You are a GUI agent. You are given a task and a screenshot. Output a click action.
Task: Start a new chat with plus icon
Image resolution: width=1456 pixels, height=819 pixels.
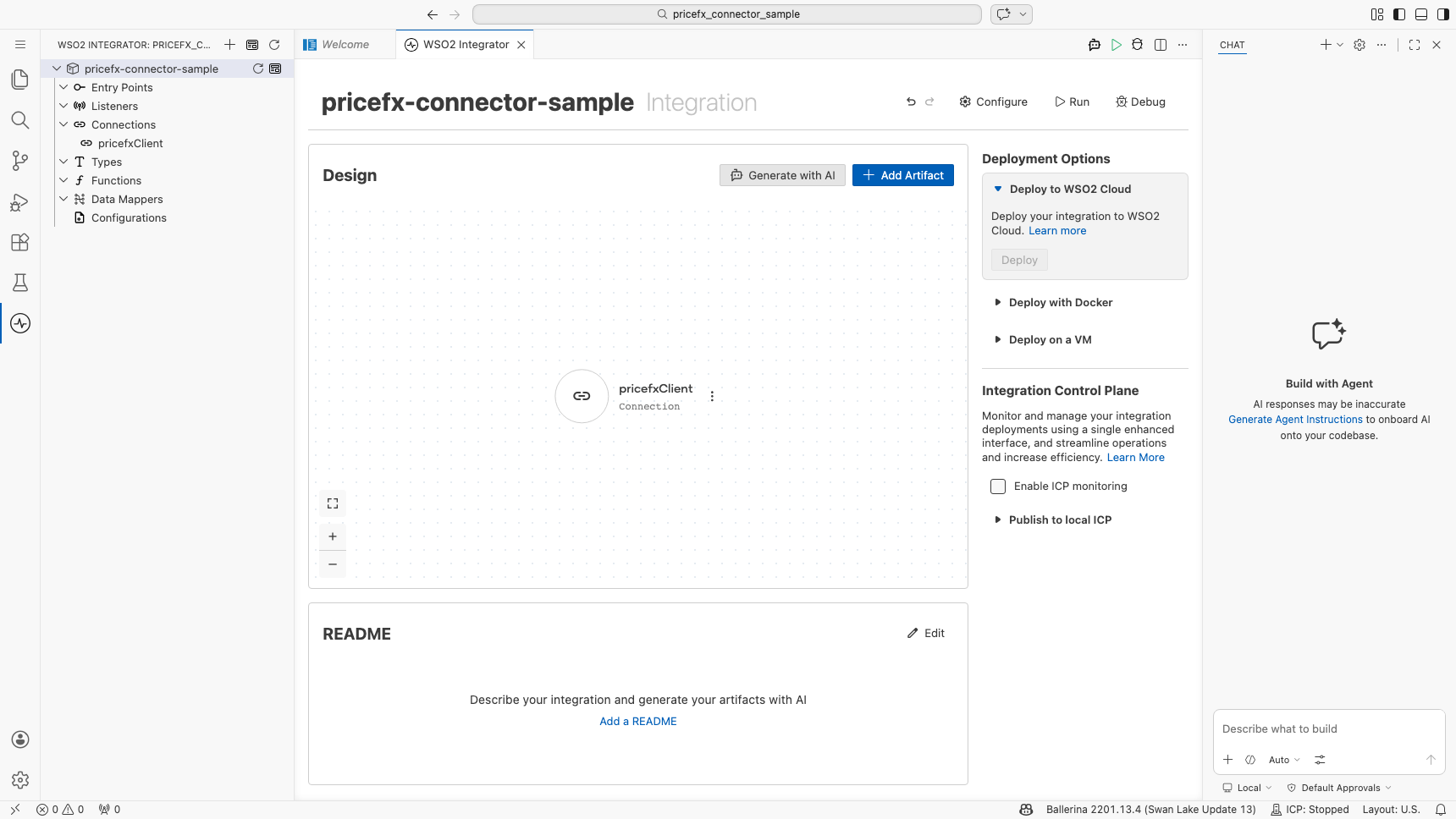(1326, 45)
